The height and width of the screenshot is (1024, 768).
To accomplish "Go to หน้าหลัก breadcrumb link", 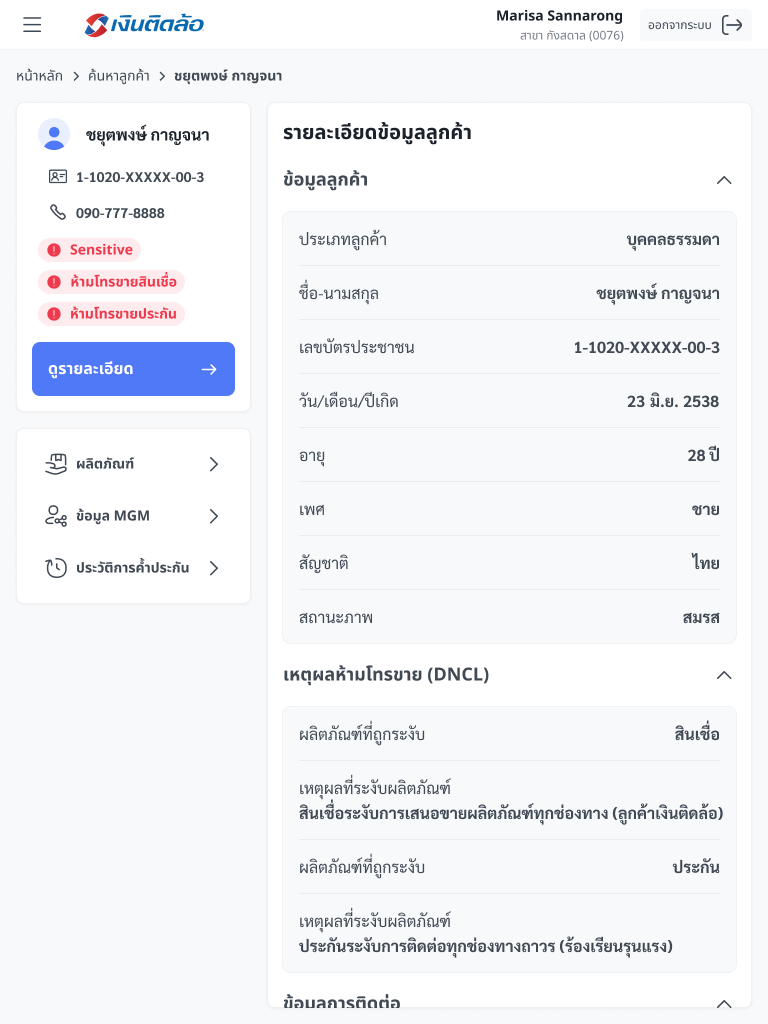I will (39, 76).
